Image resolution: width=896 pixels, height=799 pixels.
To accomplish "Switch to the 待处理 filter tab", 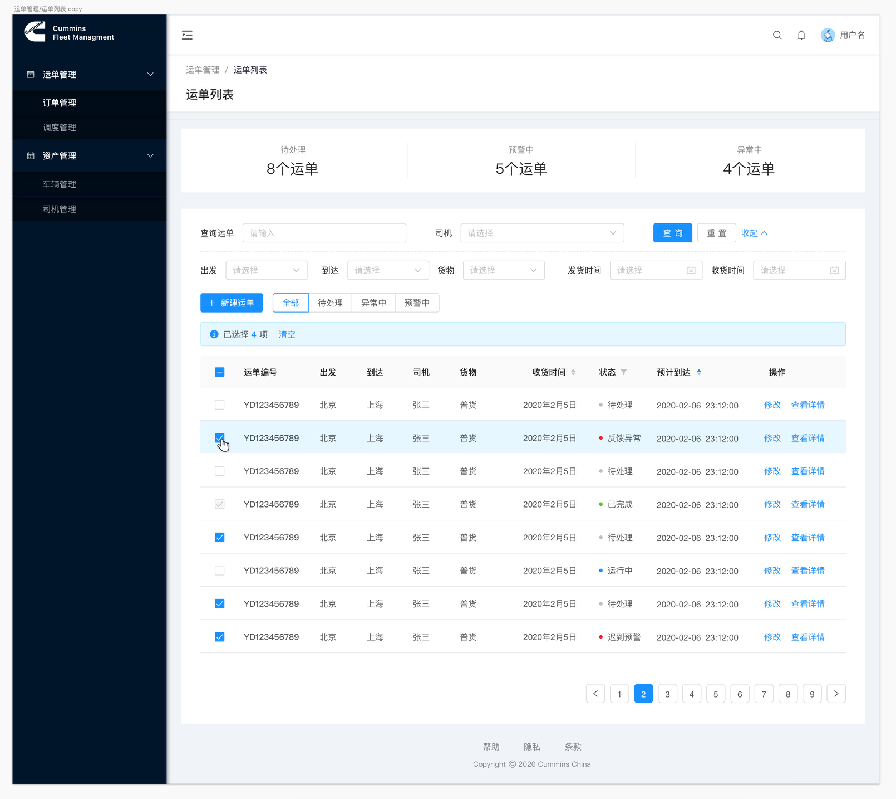I will [330, 302].
